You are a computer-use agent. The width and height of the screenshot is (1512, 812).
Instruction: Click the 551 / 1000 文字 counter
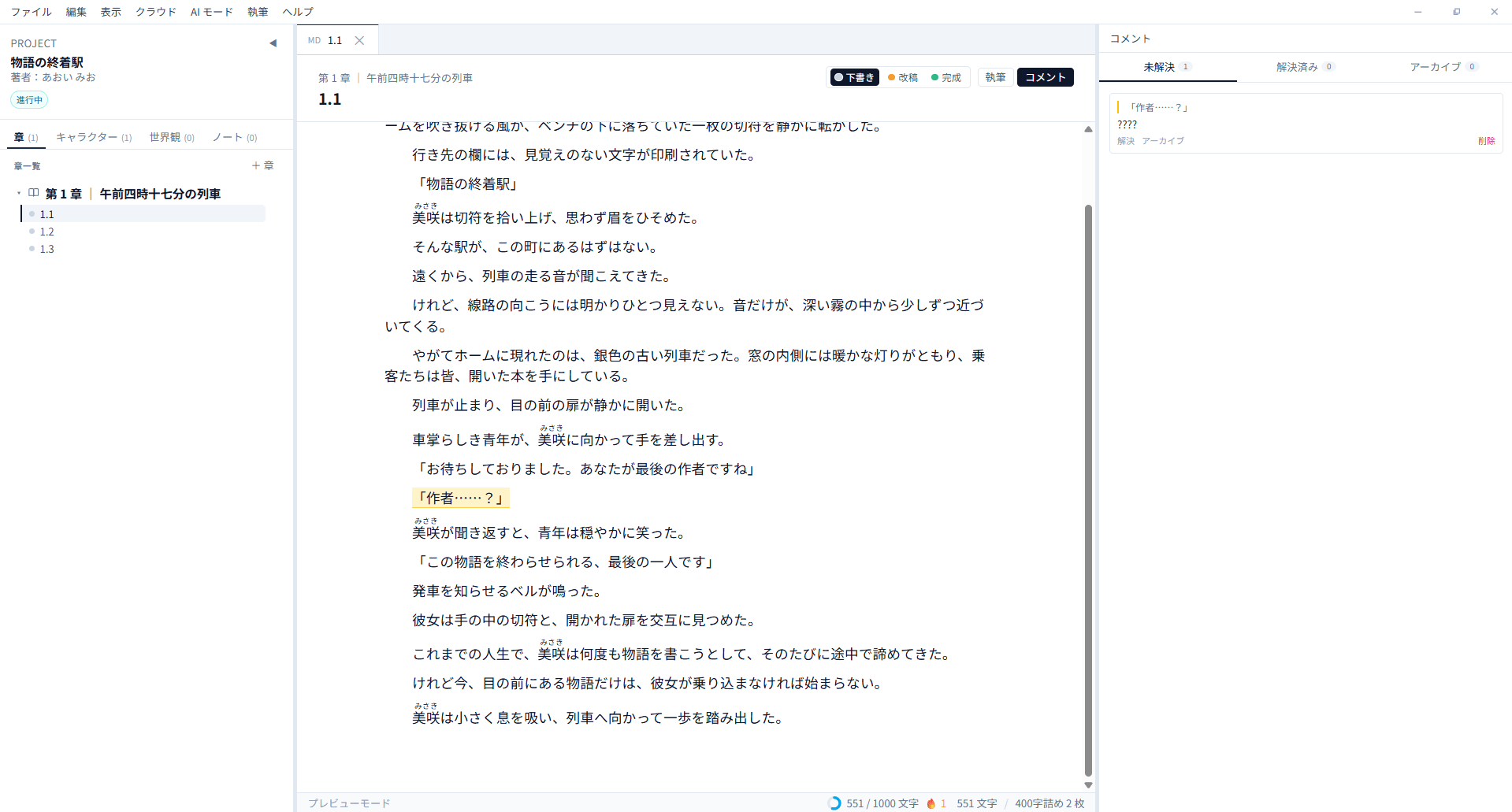pos(882,803)
